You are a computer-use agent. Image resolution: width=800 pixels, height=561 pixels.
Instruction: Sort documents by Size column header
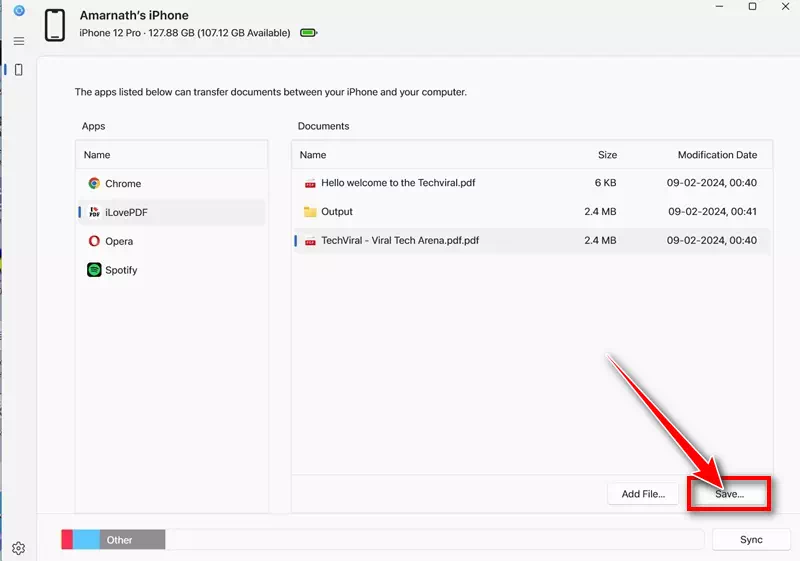coord(607,155)
